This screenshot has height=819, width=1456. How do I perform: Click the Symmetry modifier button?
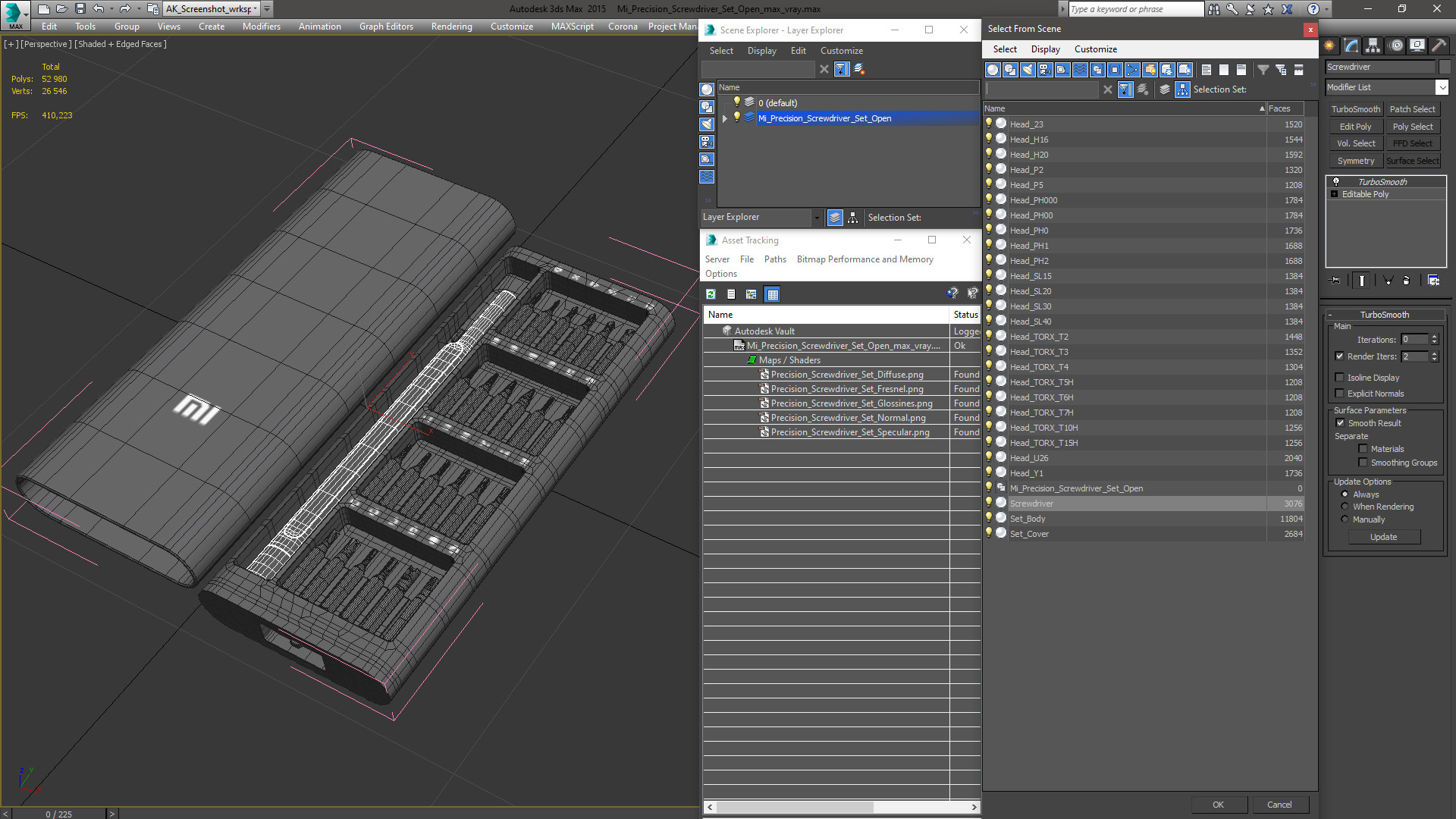1355,161
